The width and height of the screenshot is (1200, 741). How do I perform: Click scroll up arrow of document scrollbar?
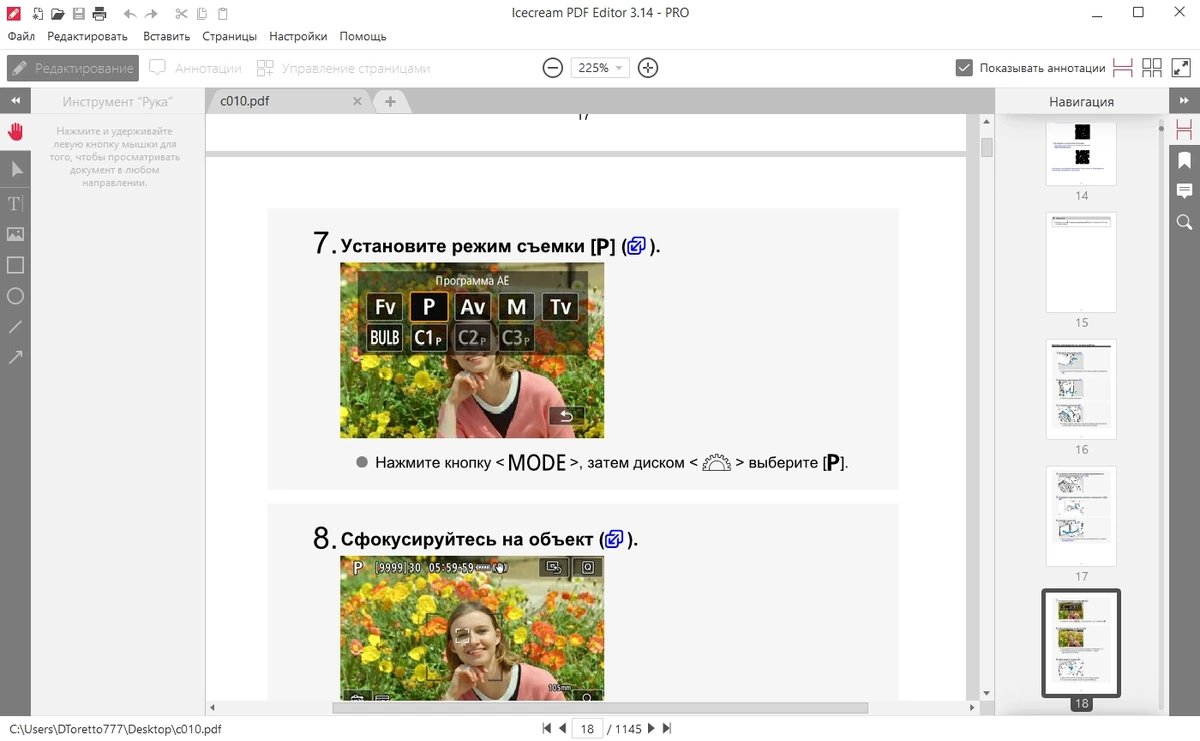tap(987, 121)
